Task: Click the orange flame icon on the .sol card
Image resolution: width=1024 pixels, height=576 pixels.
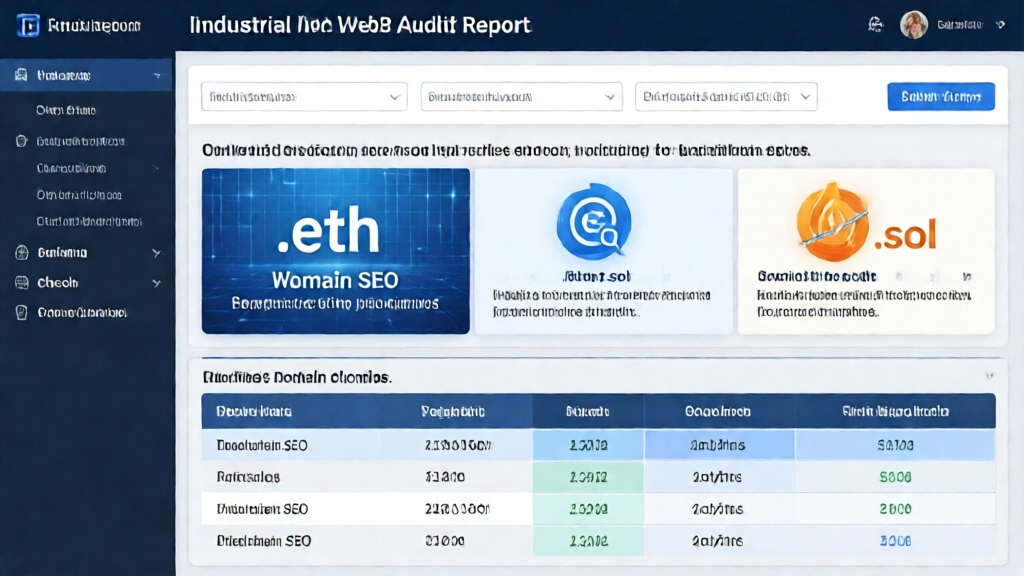Action: click(833, 222)
